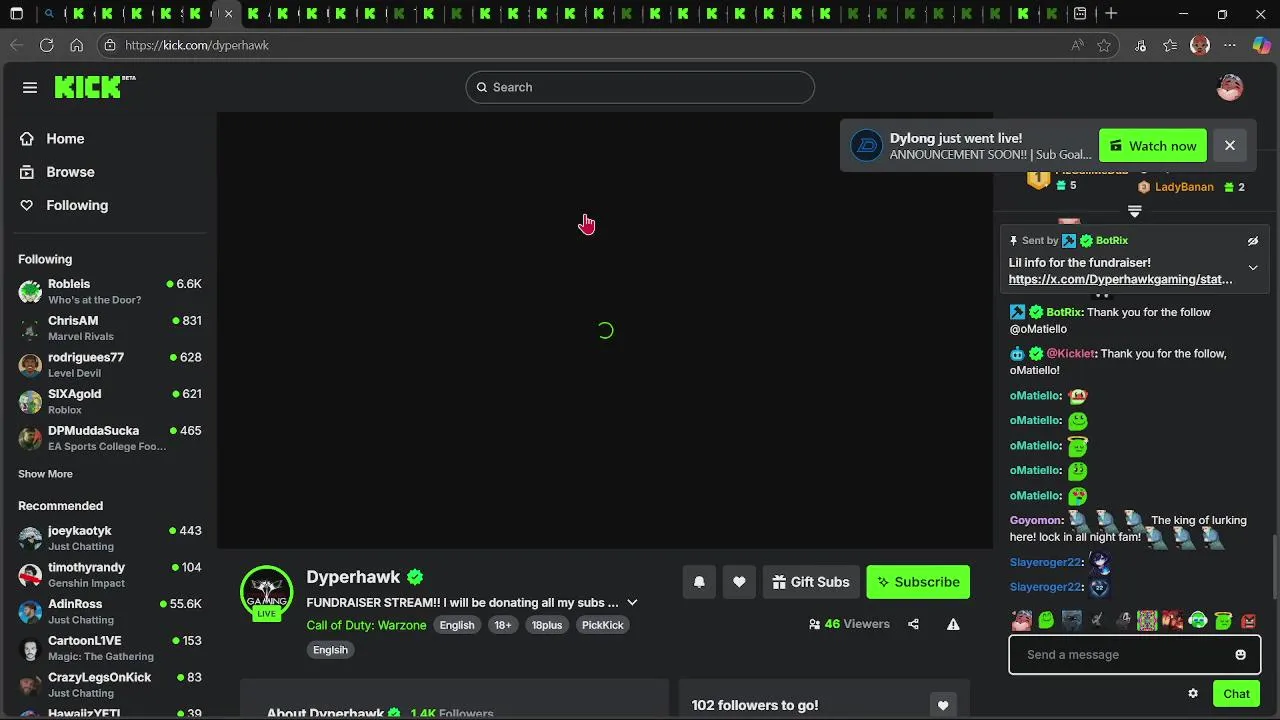
Task: Focus the Search field
Action: click(x=640, y=87)
